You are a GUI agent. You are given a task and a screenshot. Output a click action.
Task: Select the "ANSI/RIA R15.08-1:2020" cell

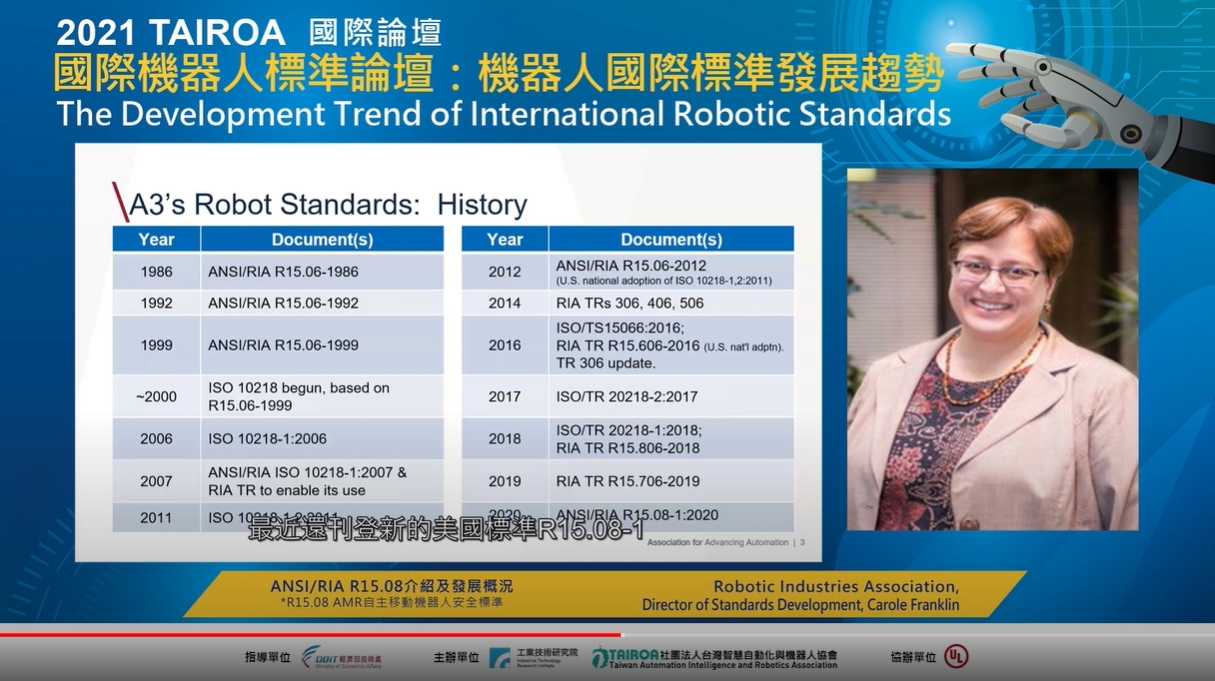coord(671,516)
